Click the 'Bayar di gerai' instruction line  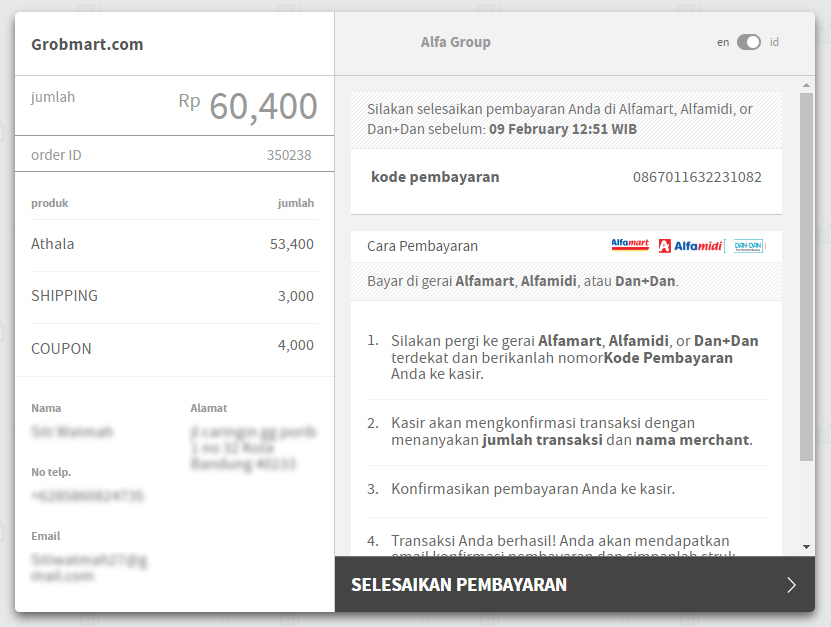pyautogui.click(x=523, y=281)
